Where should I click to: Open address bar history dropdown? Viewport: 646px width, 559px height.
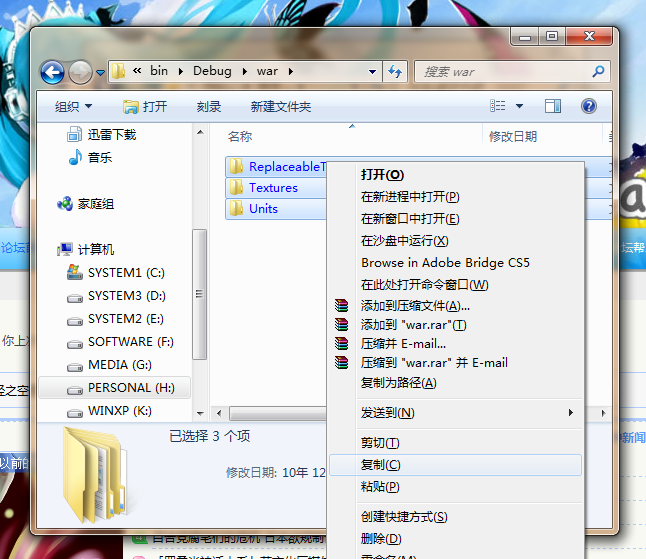372,72
